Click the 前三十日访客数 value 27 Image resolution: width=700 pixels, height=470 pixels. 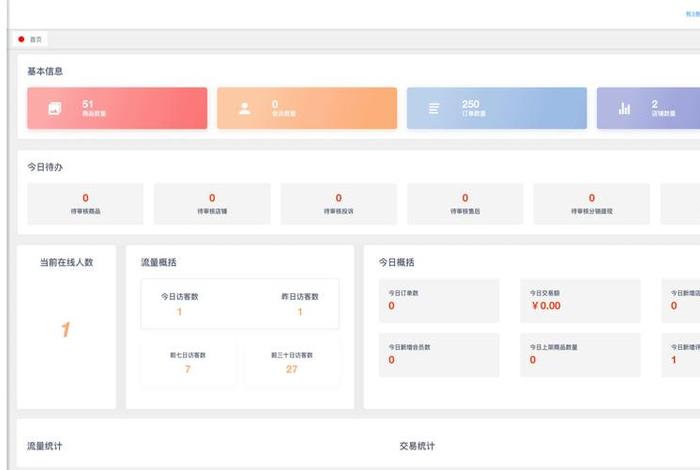pyautogui.click(x=292, y=369)
